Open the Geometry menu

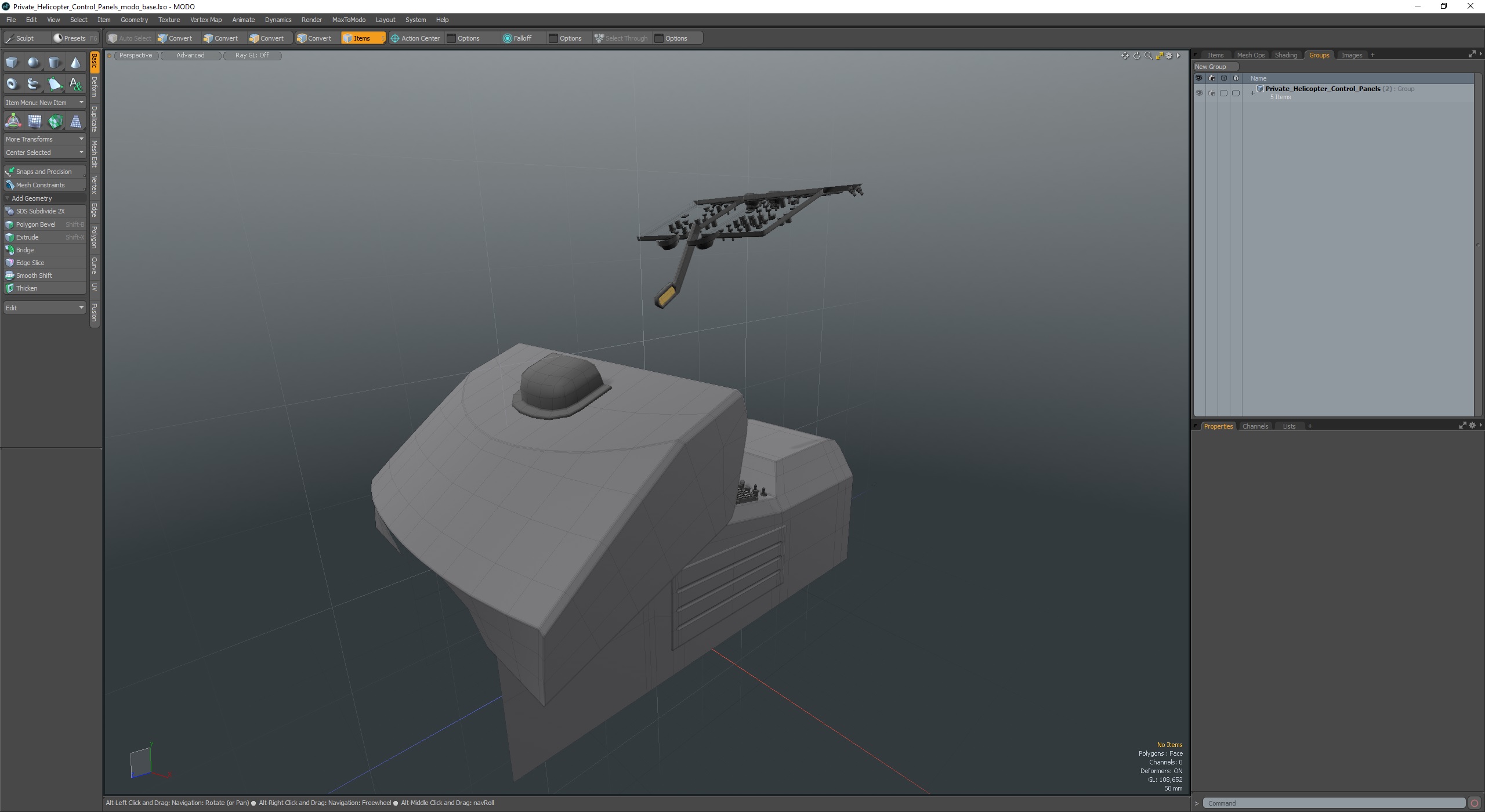[x=134, y=20]
